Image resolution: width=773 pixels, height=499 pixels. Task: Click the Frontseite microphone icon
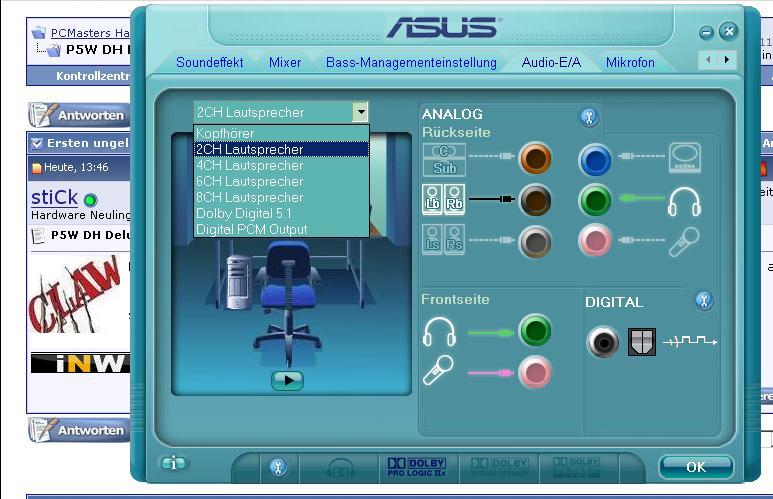[x=438, y=370]
